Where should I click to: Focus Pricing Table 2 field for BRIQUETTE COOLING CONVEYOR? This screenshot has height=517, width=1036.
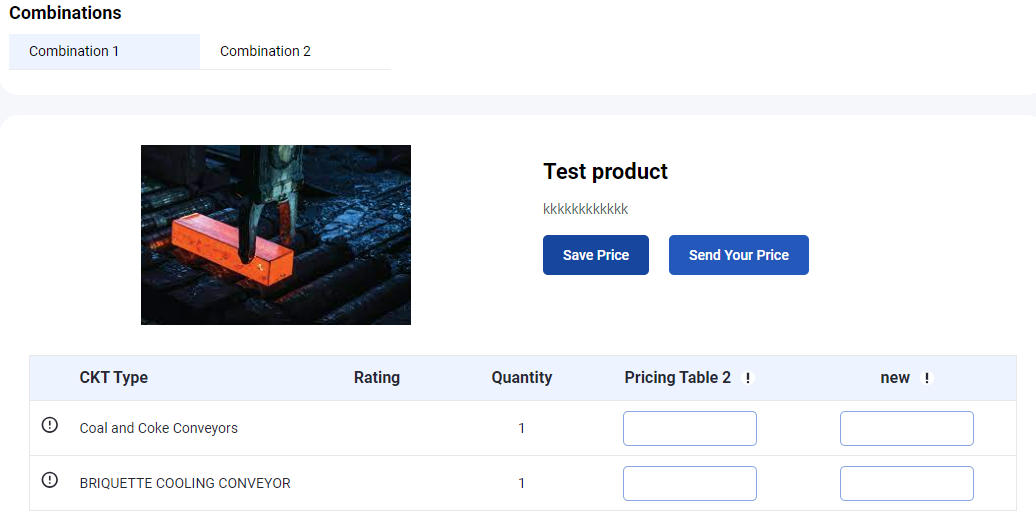click(x=690, y=483)
